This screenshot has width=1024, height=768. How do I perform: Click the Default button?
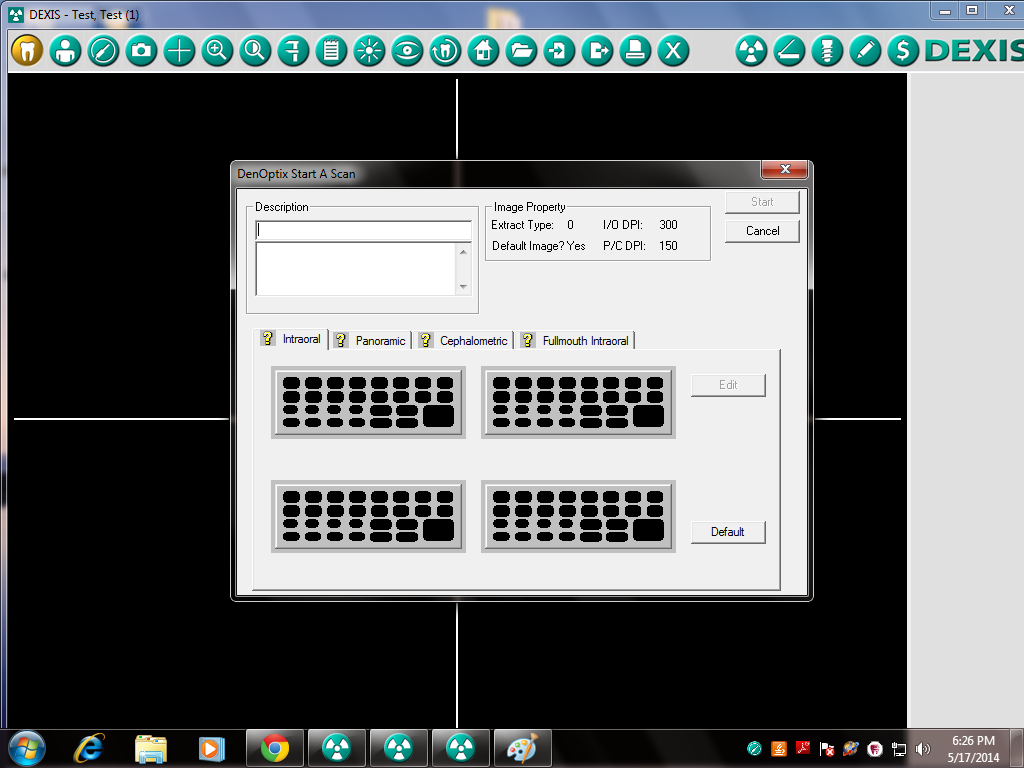(x=728, y=532)
